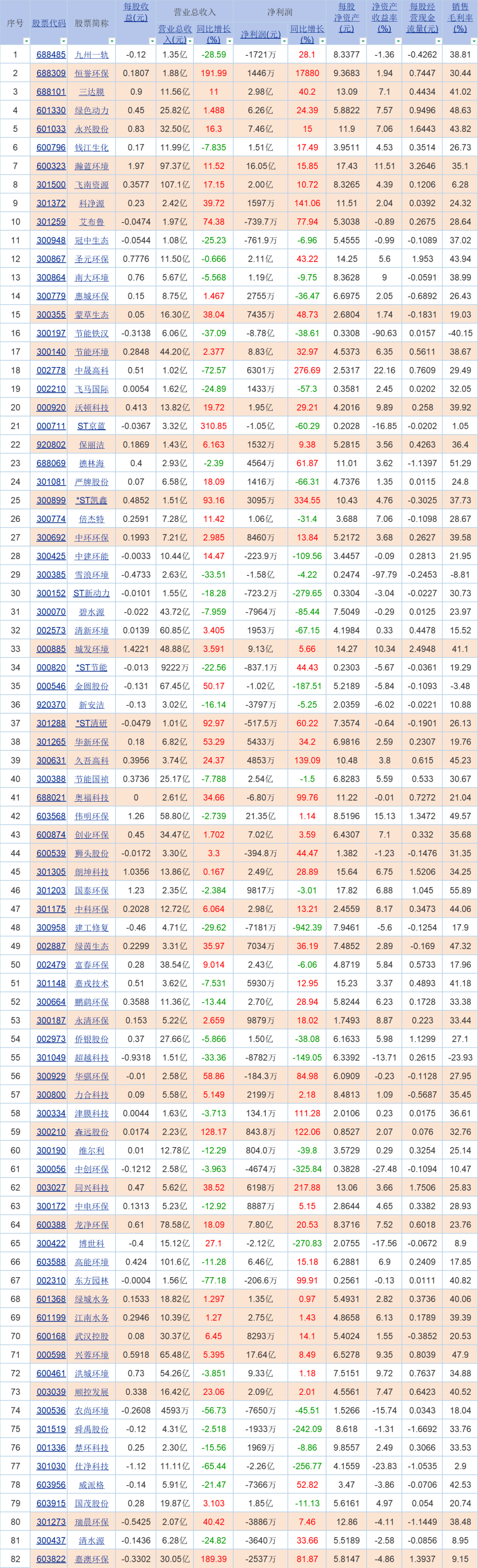
Task: Open stock code 600323 link
Action: click(x=51, y=166)
